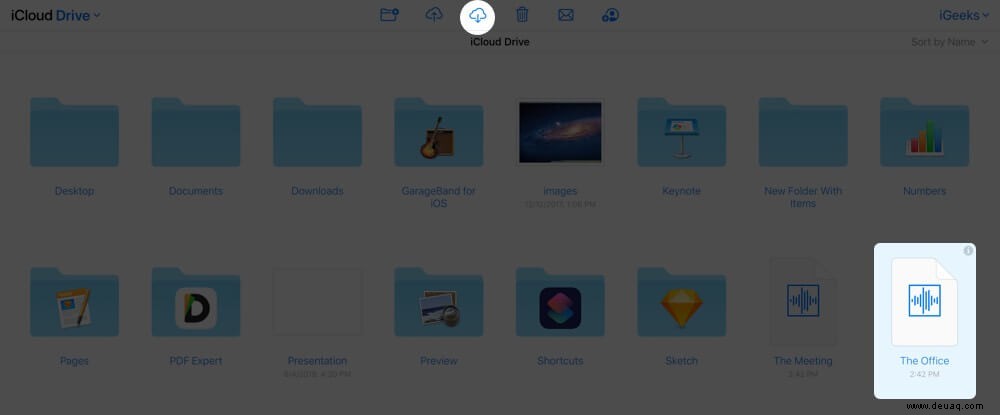Click info button on The Office

[x=968, y=251]
